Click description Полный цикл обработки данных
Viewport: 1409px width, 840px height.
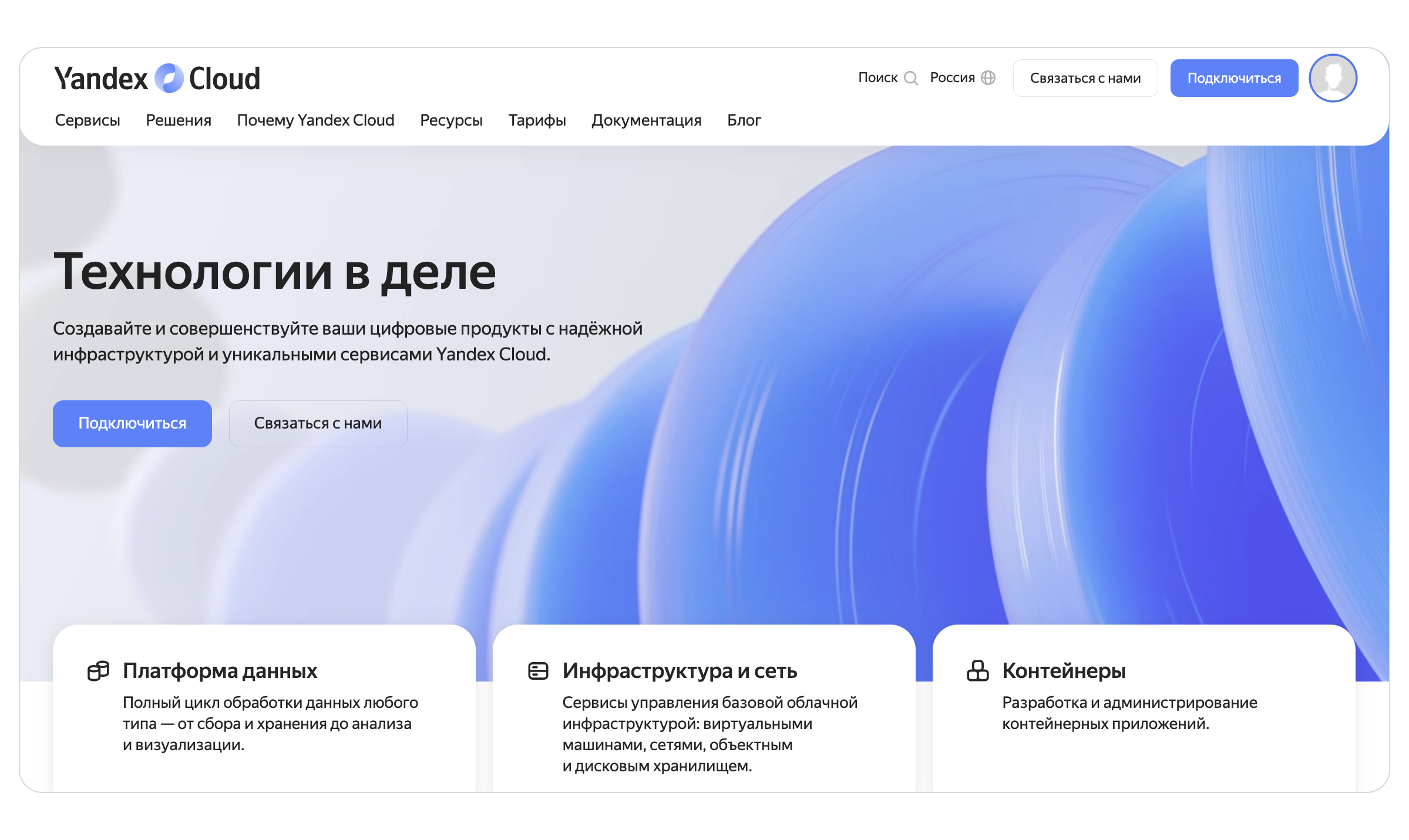coord(270,724)
